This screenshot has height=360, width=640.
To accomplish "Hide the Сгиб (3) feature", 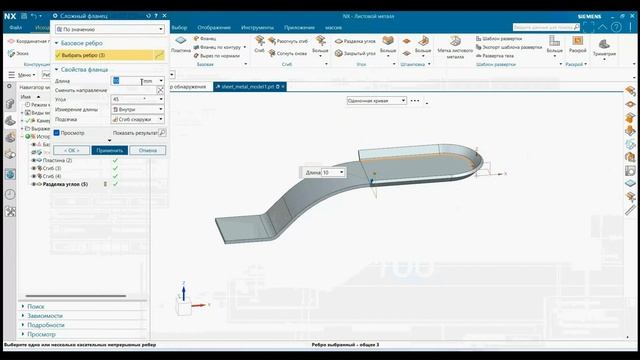I will [x=34, y=168].
